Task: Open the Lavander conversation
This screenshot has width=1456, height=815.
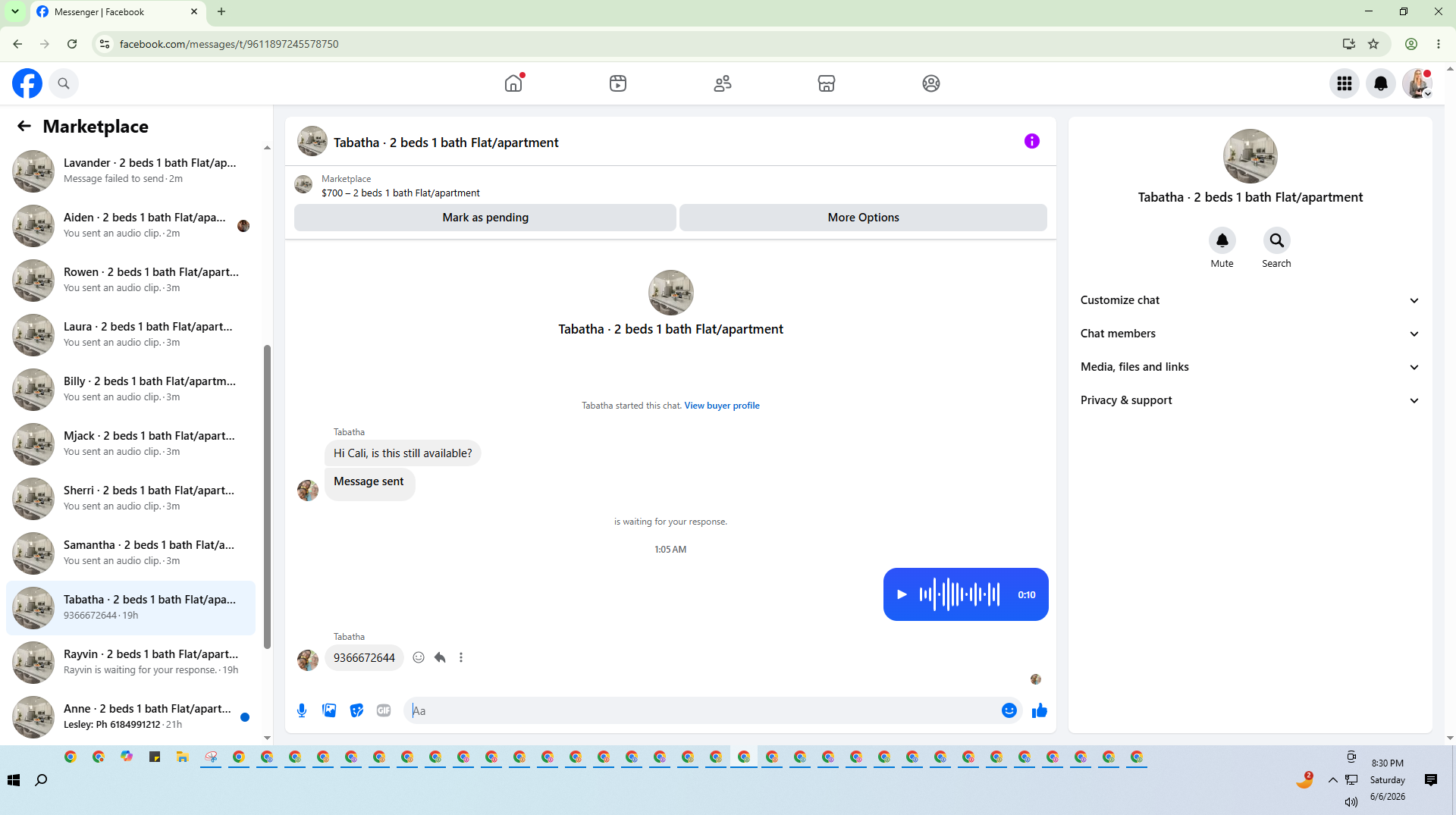Action: [130, 171]
